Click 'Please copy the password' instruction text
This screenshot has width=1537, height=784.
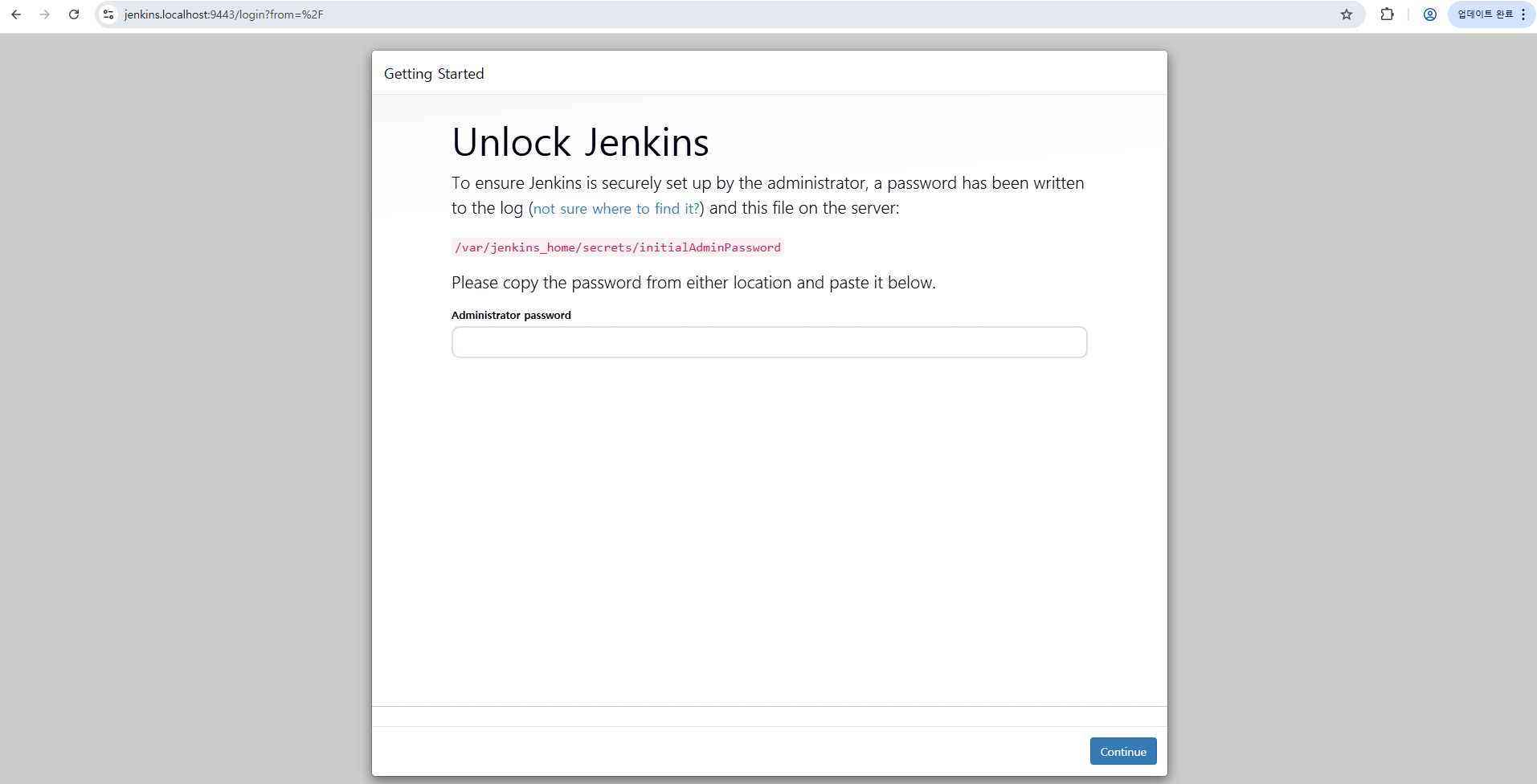[x=693, y=283]
